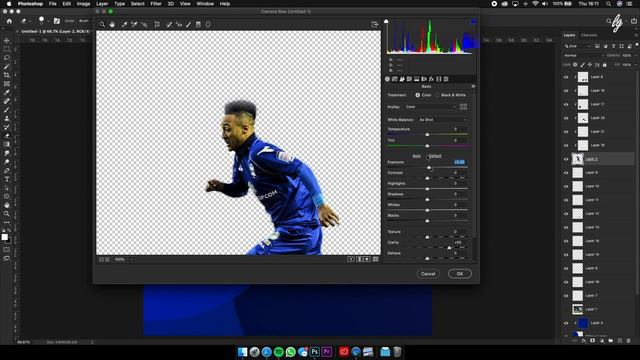Open the Image menu

coord(83,4)
